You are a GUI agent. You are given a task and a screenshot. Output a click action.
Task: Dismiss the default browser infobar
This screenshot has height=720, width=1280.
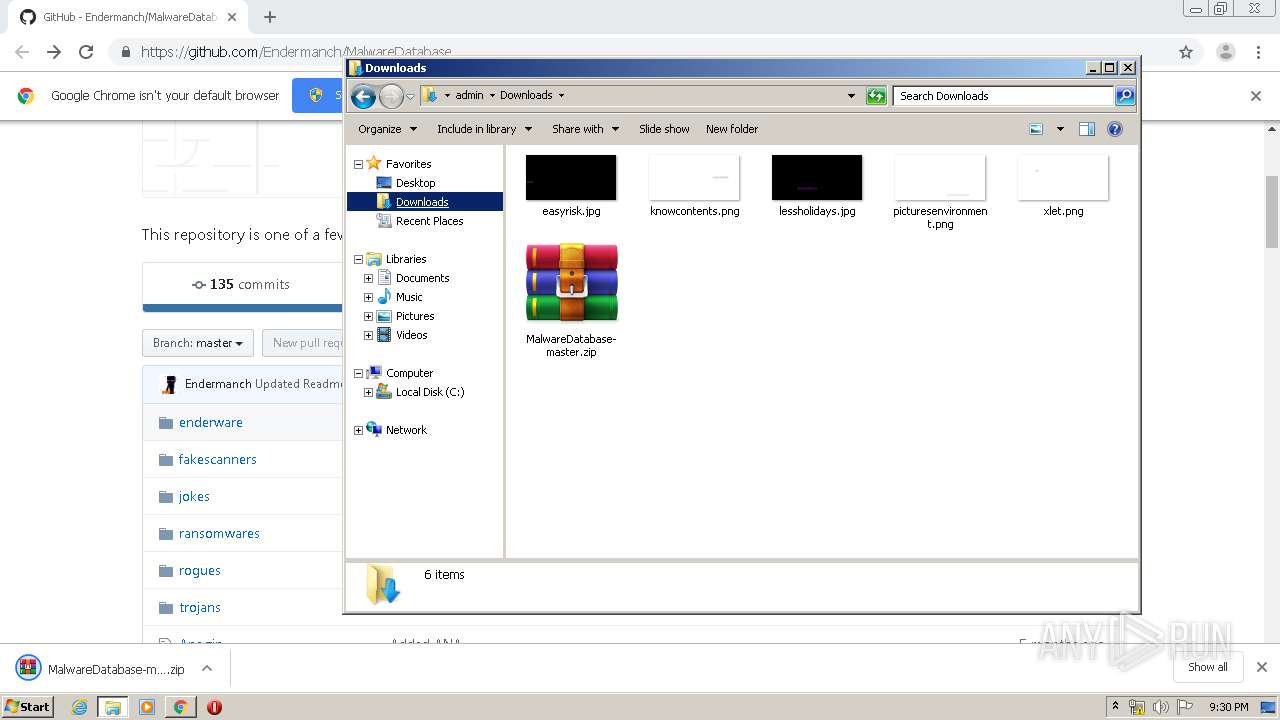1256,96
